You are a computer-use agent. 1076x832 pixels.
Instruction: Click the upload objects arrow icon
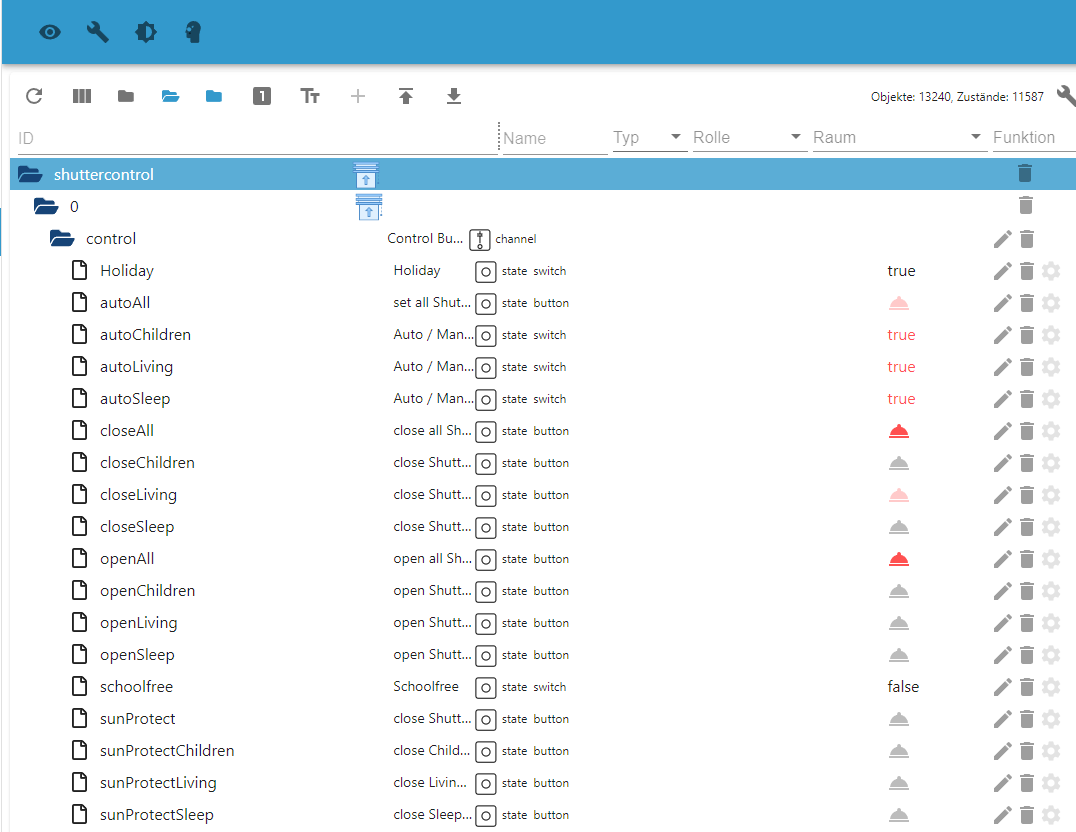(x=406, y=96)
